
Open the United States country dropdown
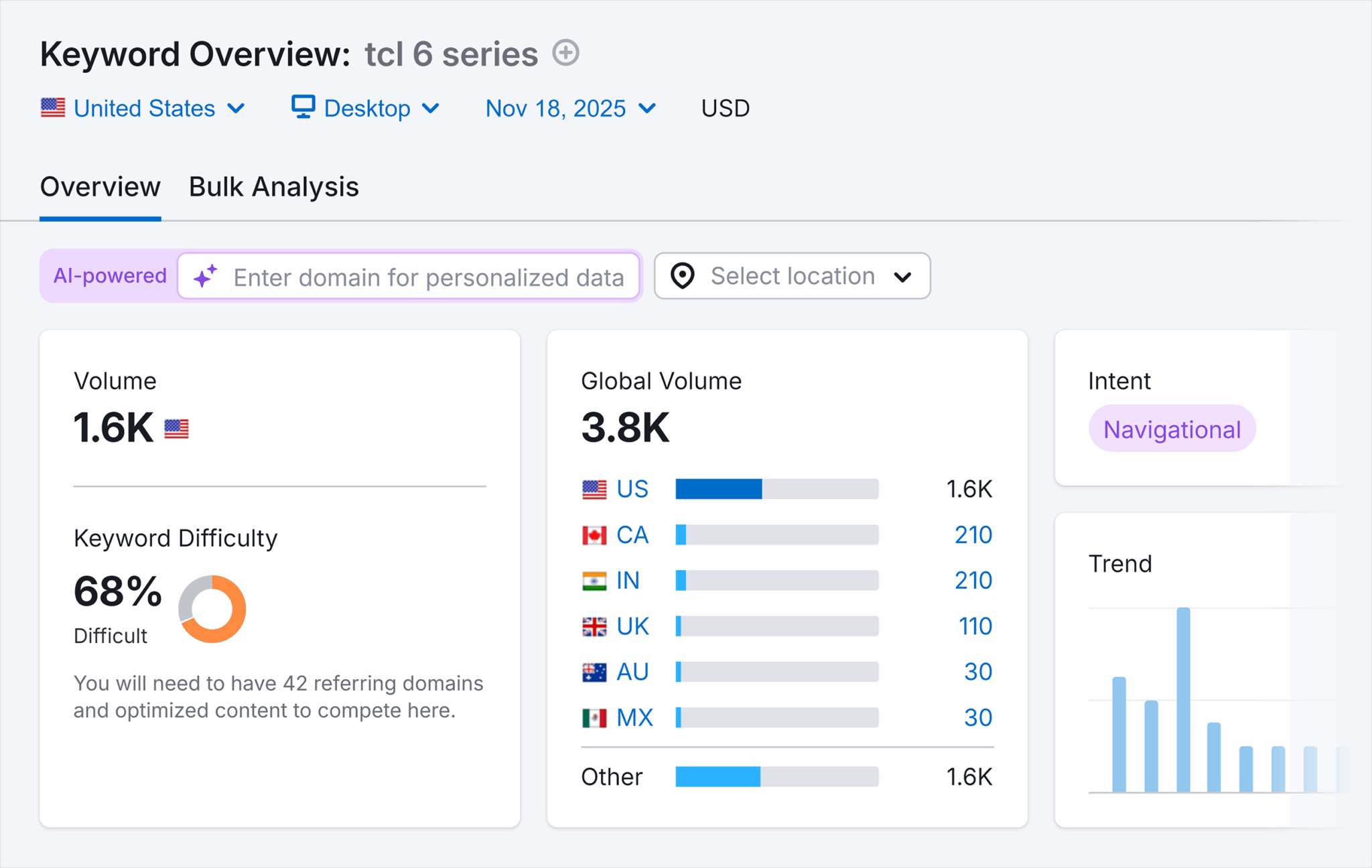click(x=143, y=108)
